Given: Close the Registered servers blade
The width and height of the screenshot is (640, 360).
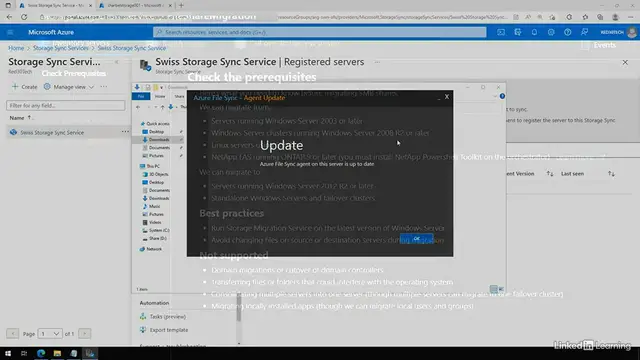Looking at the screenshot, I should point(625,62).
